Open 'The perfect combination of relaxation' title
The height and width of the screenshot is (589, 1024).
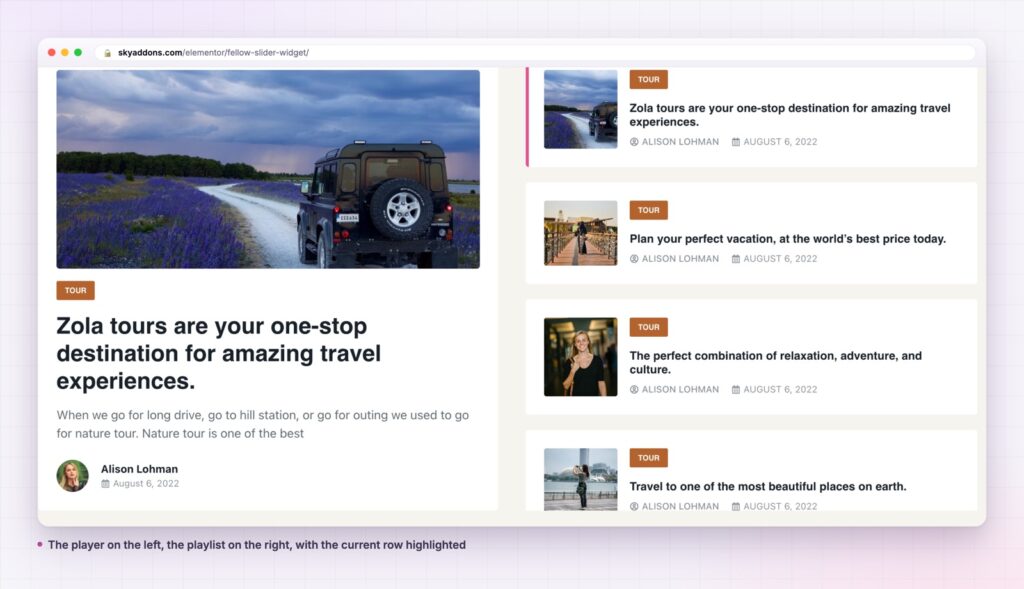click(x=776, y=362)
